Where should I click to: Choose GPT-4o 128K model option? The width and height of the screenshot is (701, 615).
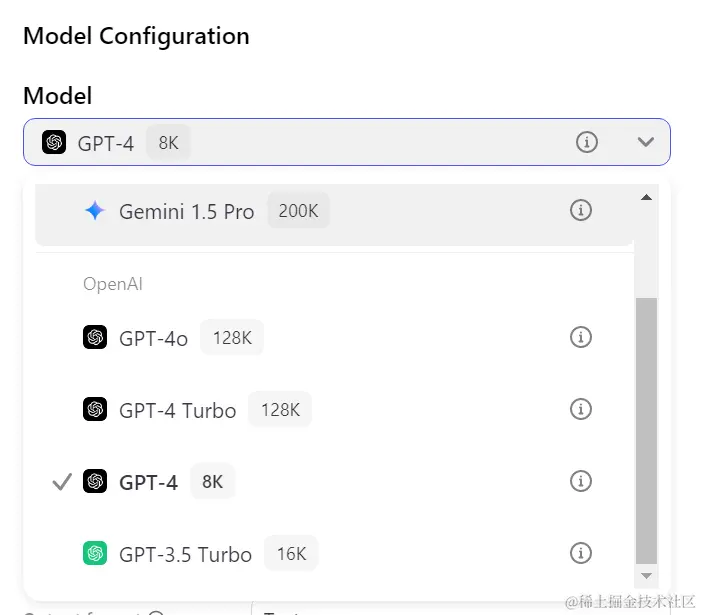click(x=334, y=337)
